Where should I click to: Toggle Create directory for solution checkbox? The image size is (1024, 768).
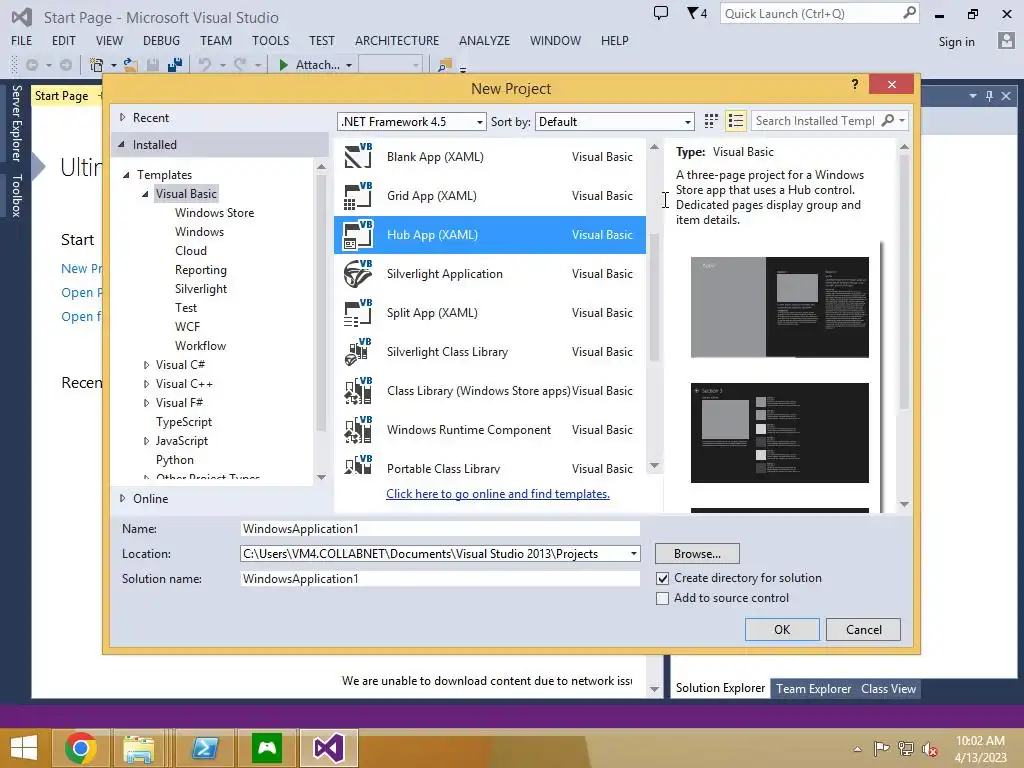(662, 579)
